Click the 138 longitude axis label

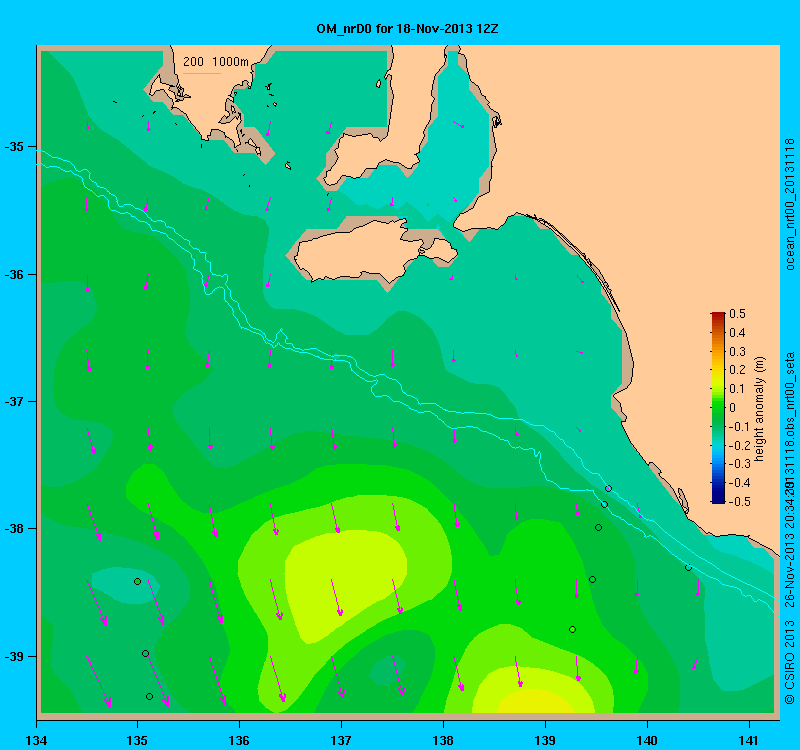click(x=443, y=740)
